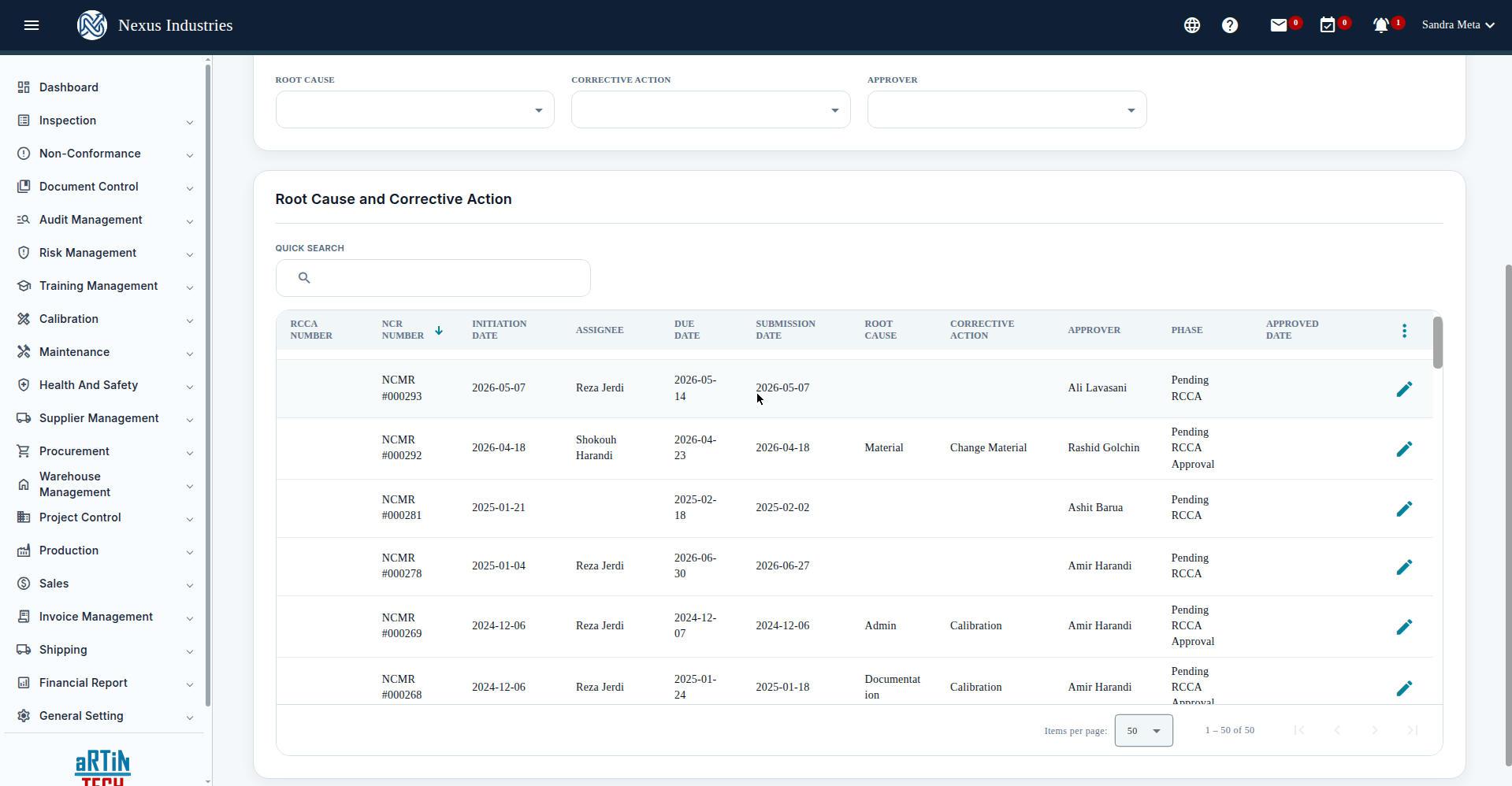Expand Supplier Management menu
The height and width of the screenshot is (786, 1512).
click(x=105, y=418)
